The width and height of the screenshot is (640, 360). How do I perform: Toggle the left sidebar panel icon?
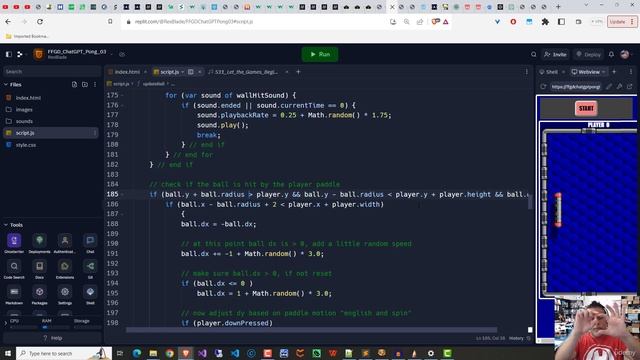(9, 54)
